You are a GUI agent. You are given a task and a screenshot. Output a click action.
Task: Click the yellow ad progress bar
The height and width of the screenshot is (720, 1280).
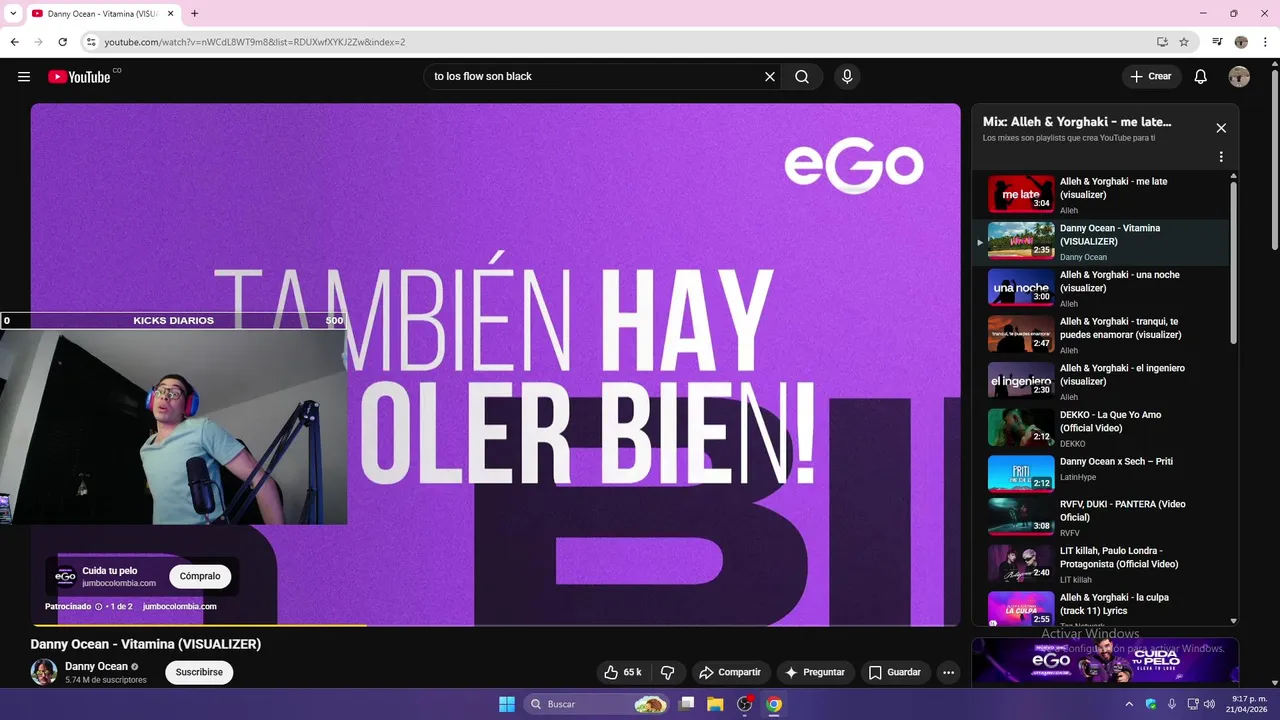198,625
